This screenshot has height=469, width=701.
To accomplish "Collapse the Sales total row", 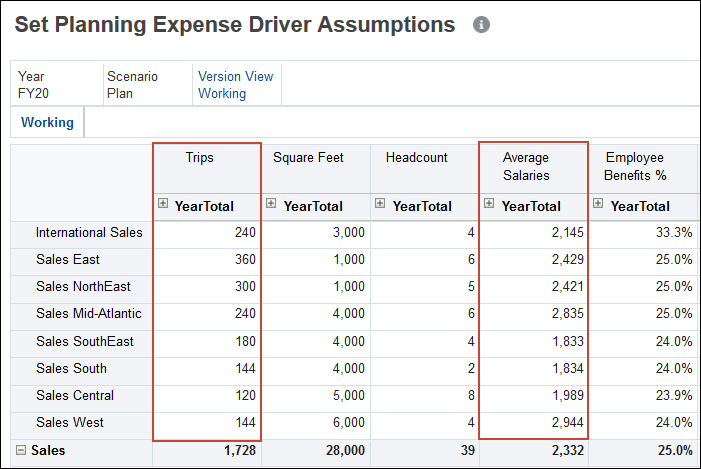I will pyautogui.click(x=20, y=451).
